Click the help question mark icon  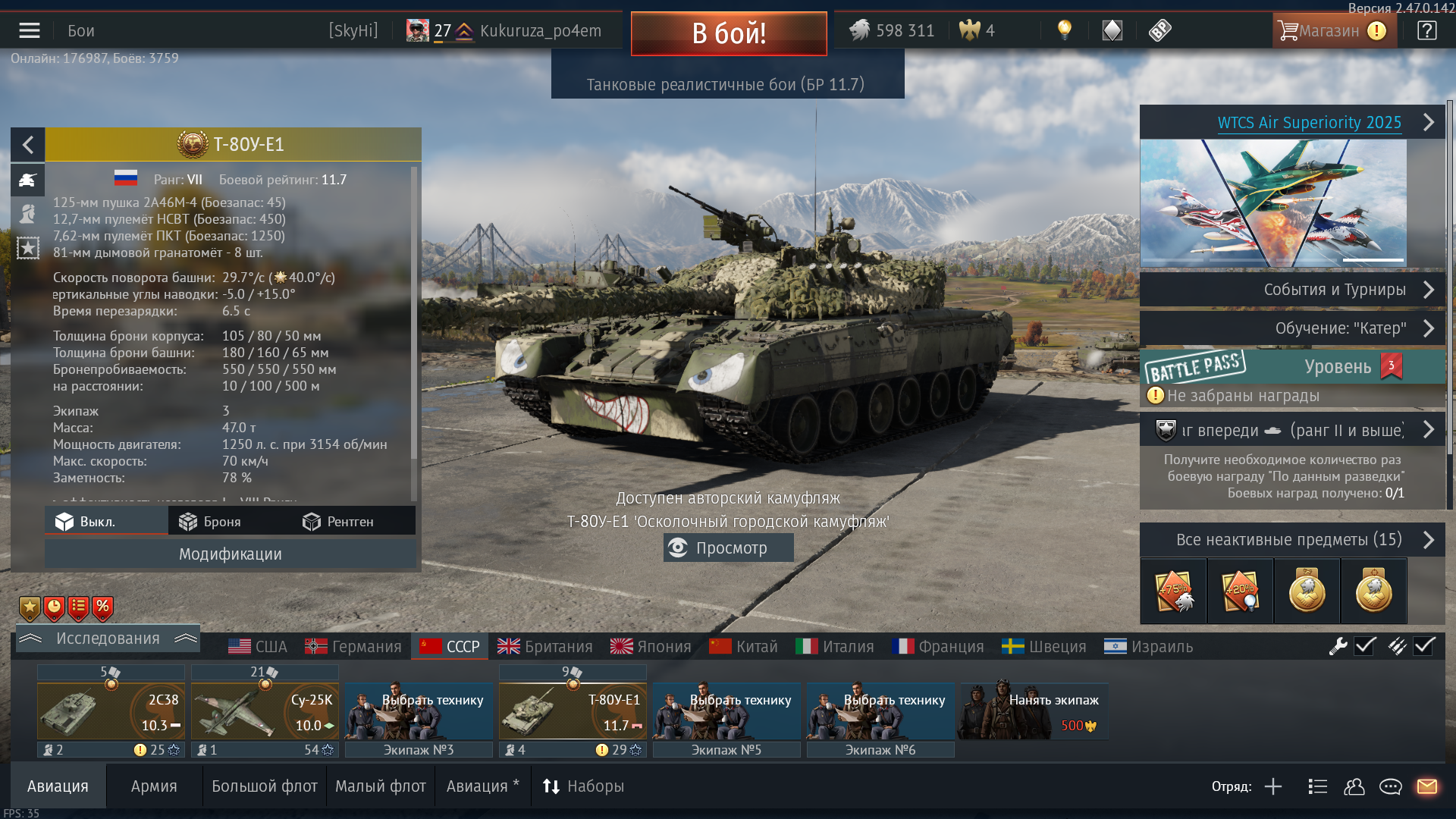point(1426,30)
